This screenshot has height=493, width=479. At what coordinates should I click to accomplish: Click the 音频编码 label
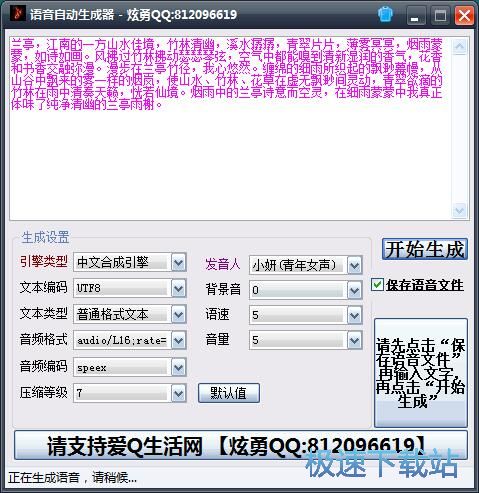(44, 366)
